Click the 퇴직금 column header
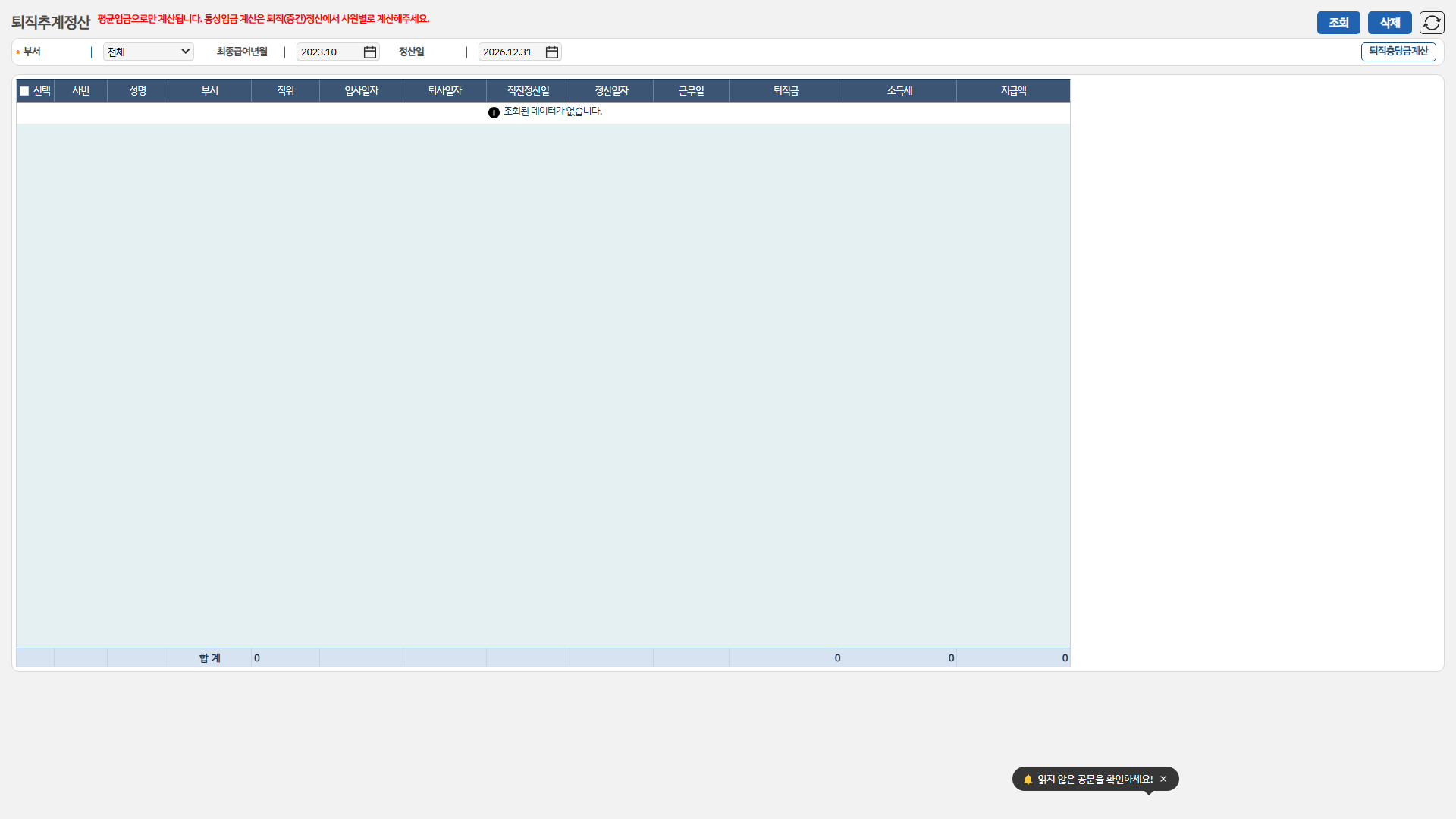Screen dimensions: 1456x819 (x=786, y=91)
